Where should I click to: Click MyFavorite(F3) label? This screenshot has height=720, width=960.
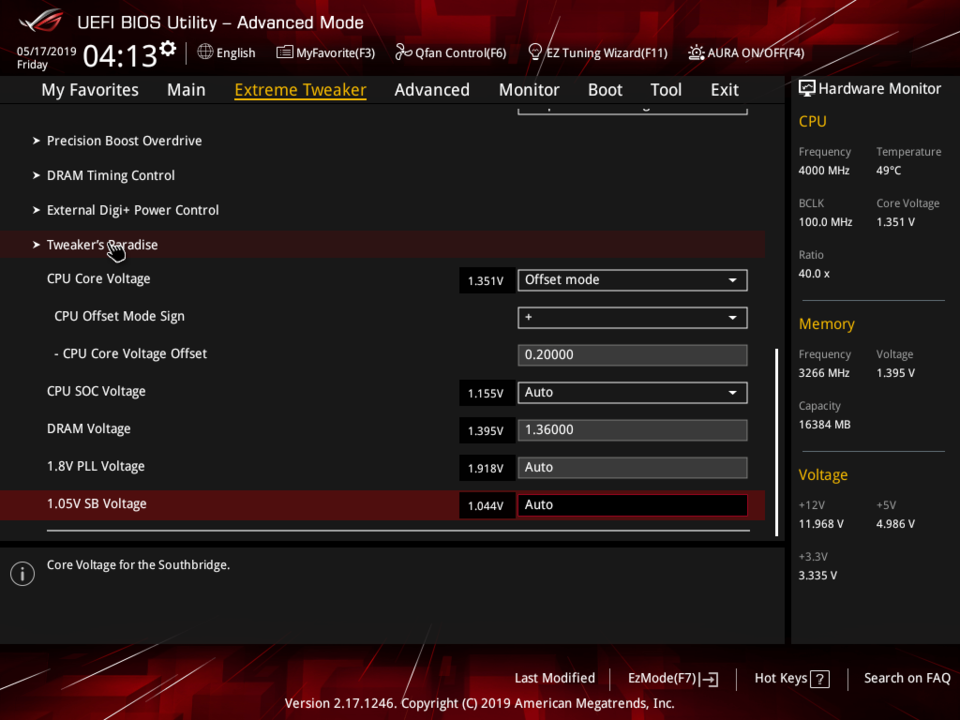tap(336, 53)
